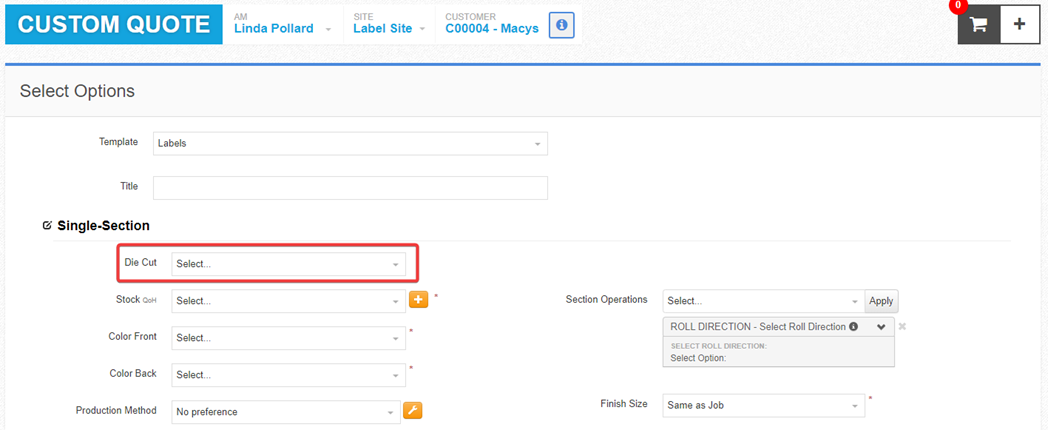Open the customer info icon next to Macys
This screenshot has width=1048, height=430.
click(561, 25)
